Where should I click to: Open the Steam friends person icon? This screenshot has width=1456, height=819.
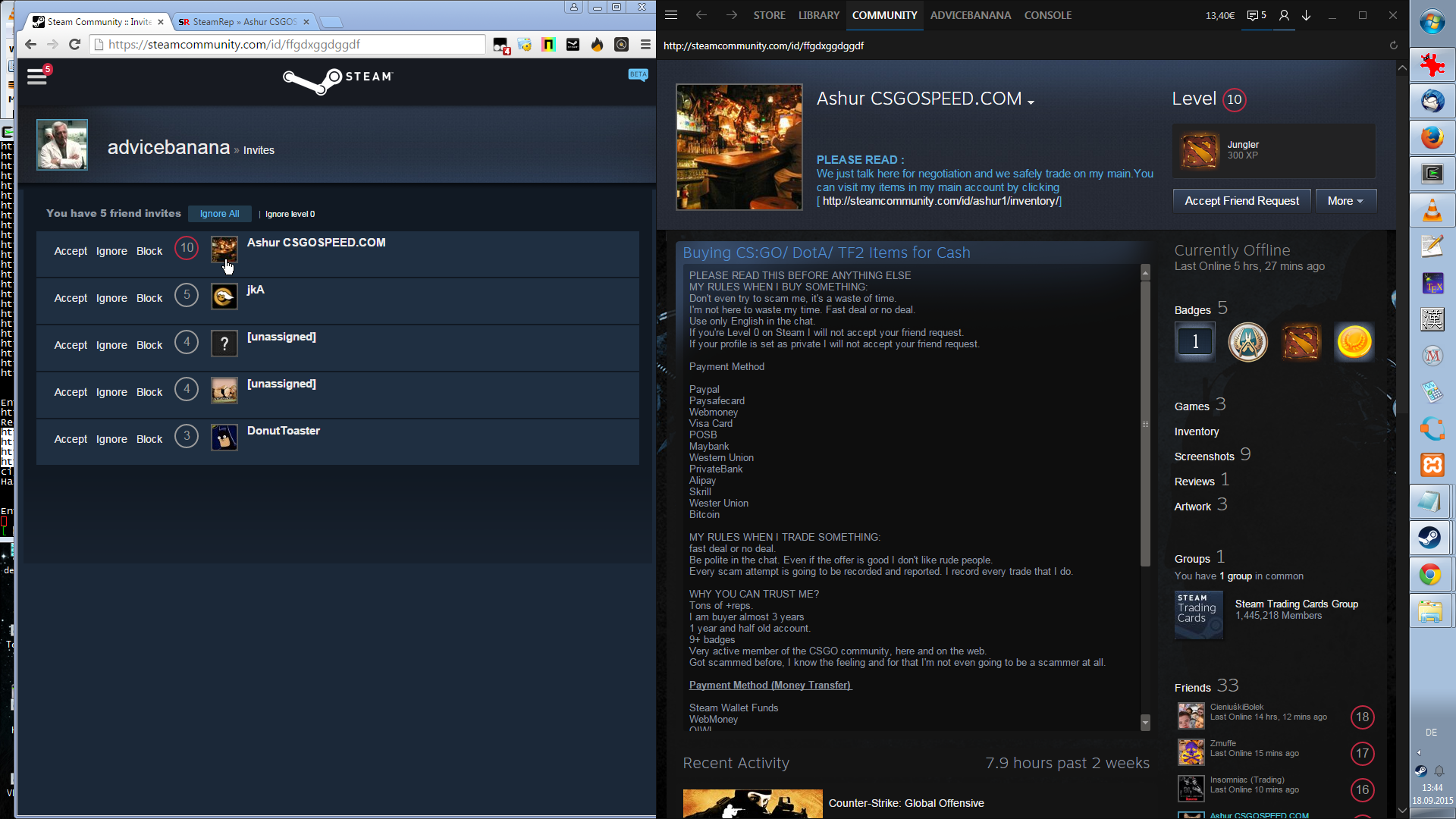click(x=1284, y=15)
